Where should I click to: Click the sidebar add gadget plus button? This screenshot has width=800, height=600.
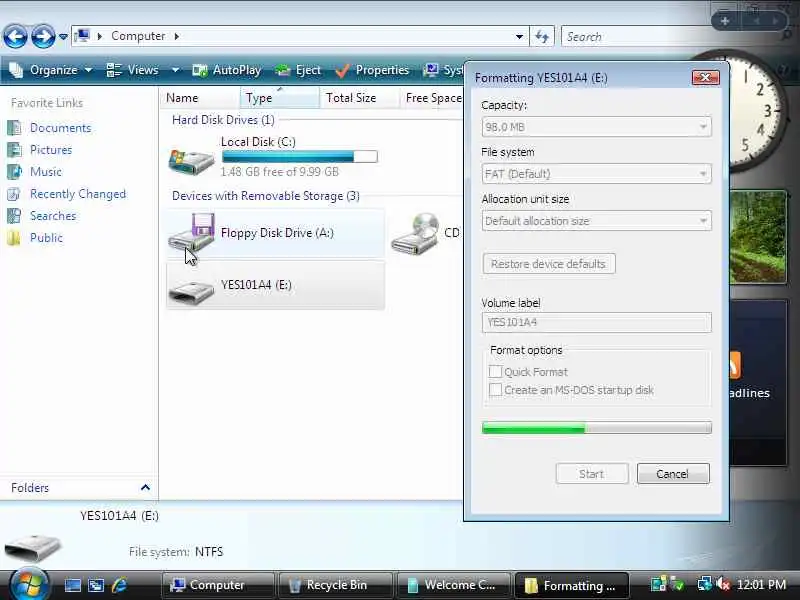click(725, 21)
